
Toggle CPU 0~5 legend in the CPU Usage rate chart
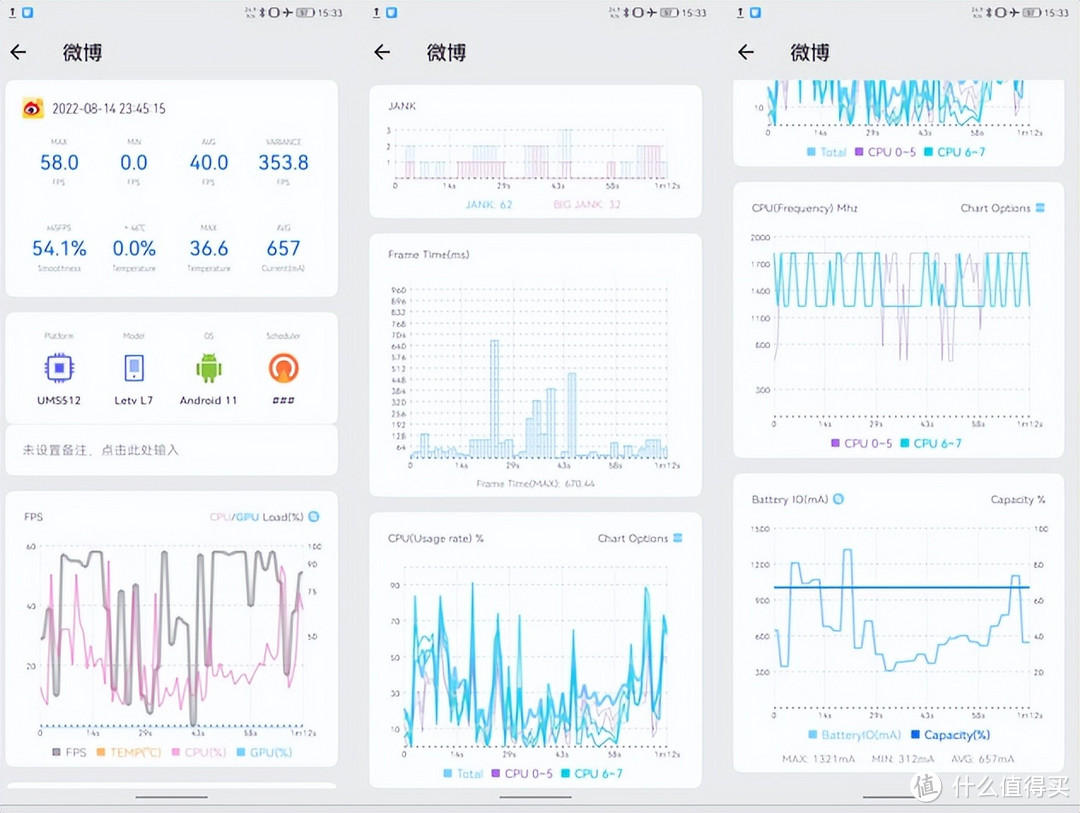pyautogui.click(x=521, y=774)
